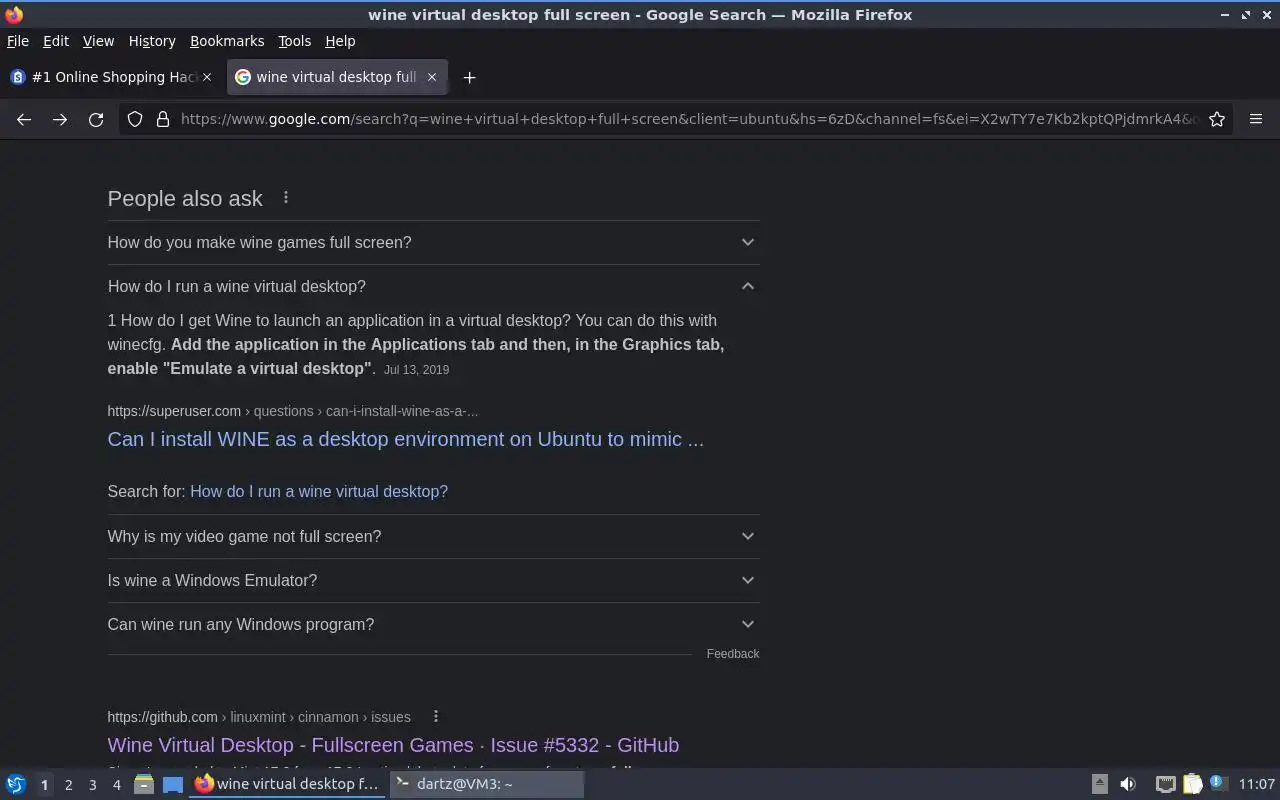Click the show desktop icon in taskbar

click(x=173, y=784)
